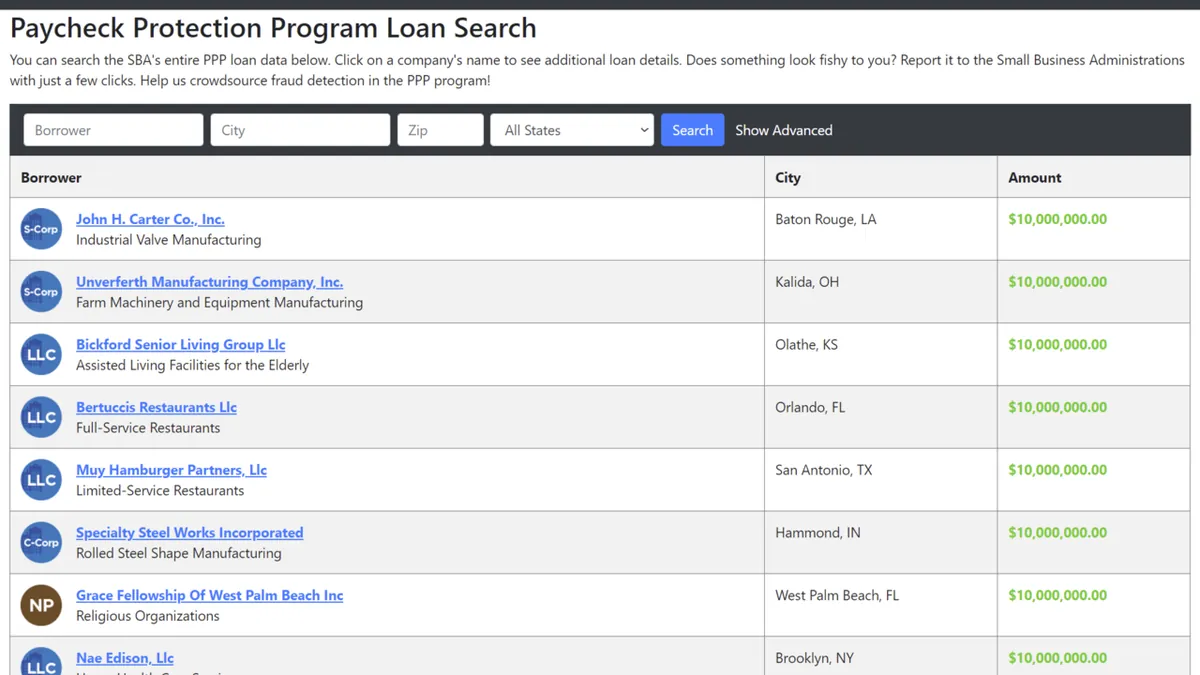Click the LLC badge beside Bickford Senior Living
Viewport: 1200px width, 675px height.
click(x=41, y=354)
